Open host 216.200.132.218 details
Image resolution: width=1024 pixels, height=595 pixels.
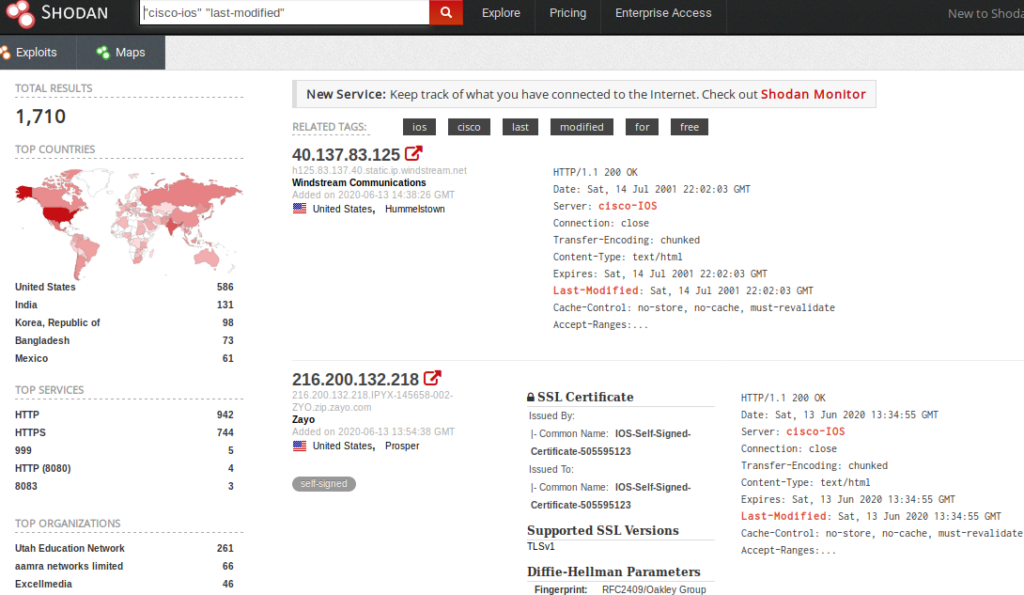(355, 379)
